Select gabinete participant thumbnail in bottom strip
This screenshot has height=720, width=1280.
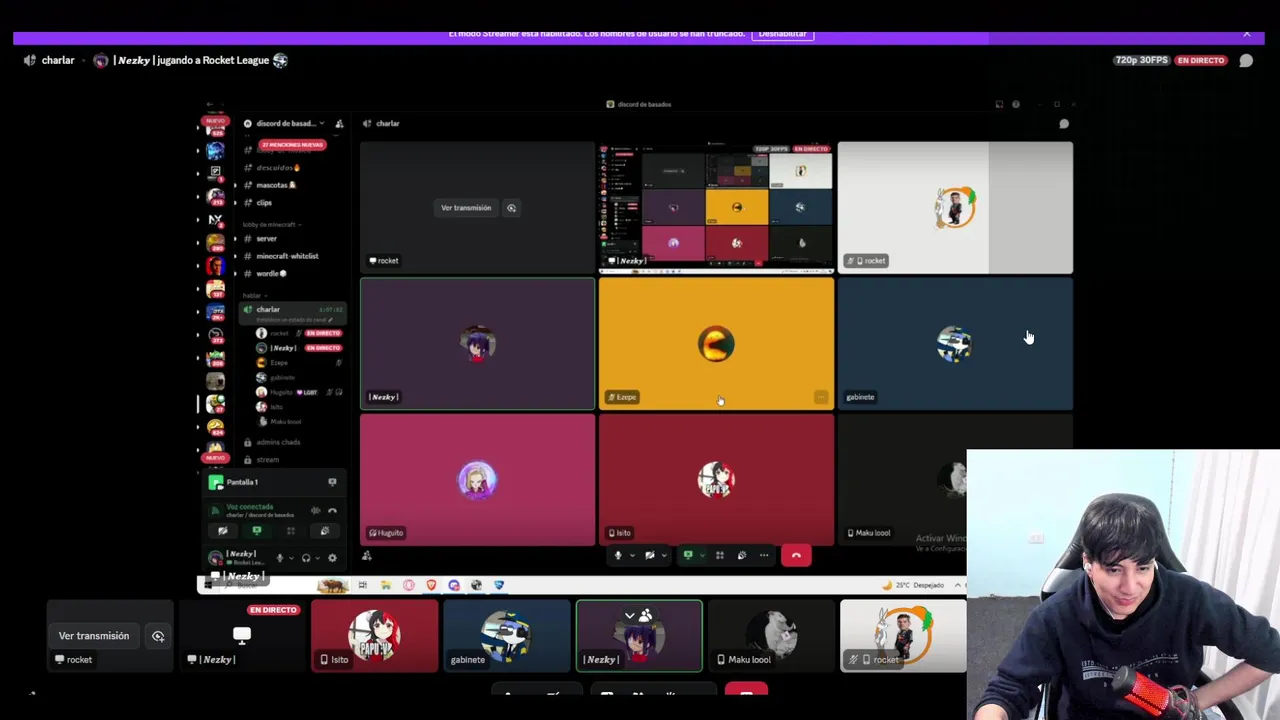coord(506,636)
